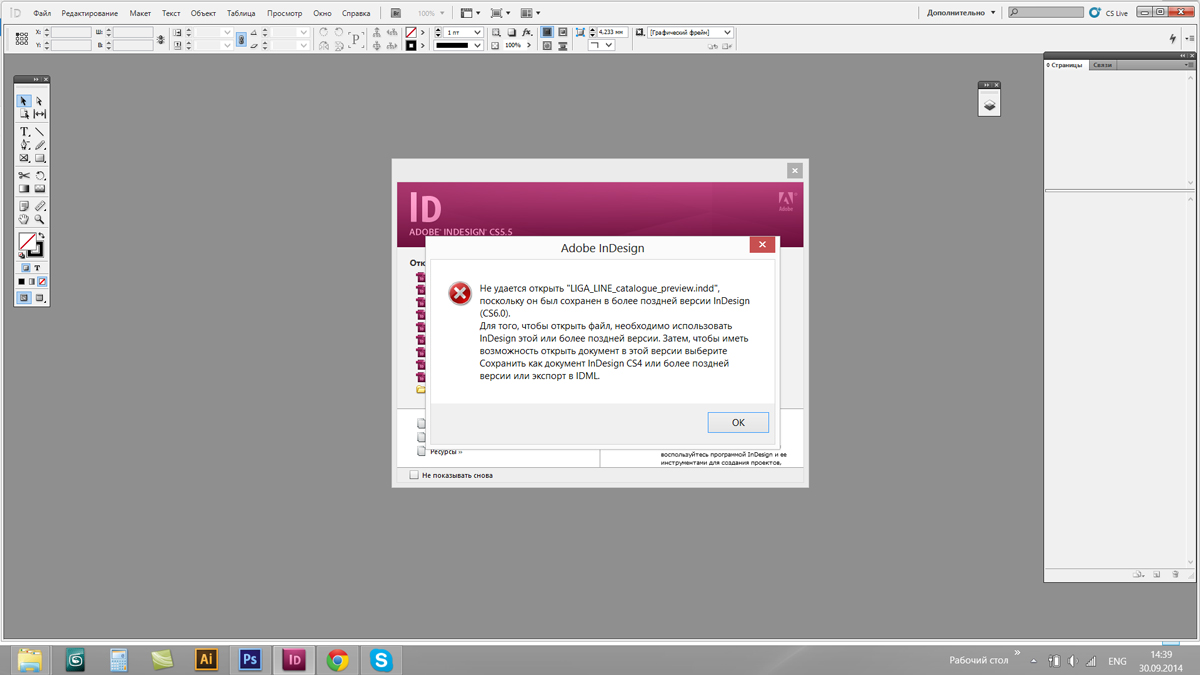Screen dimensions: 1200x675
Task: Open the arrange documents dropdown
Action: (531, 13)
